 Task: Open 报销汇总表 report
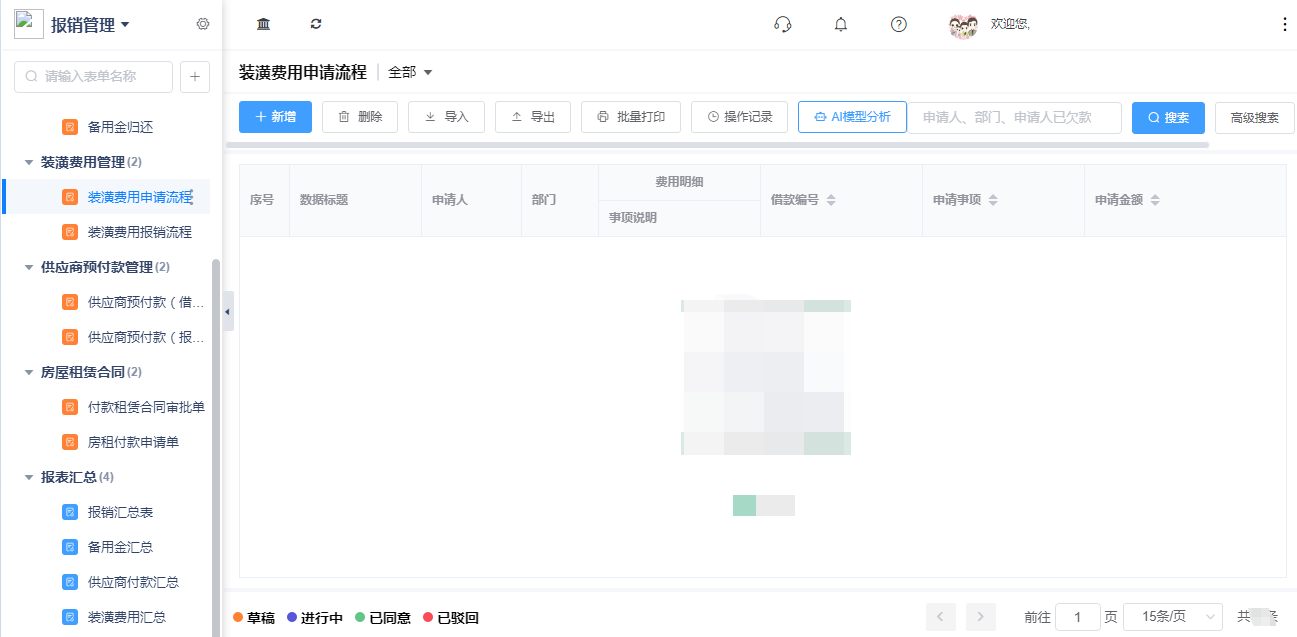[x=120, y=512]
